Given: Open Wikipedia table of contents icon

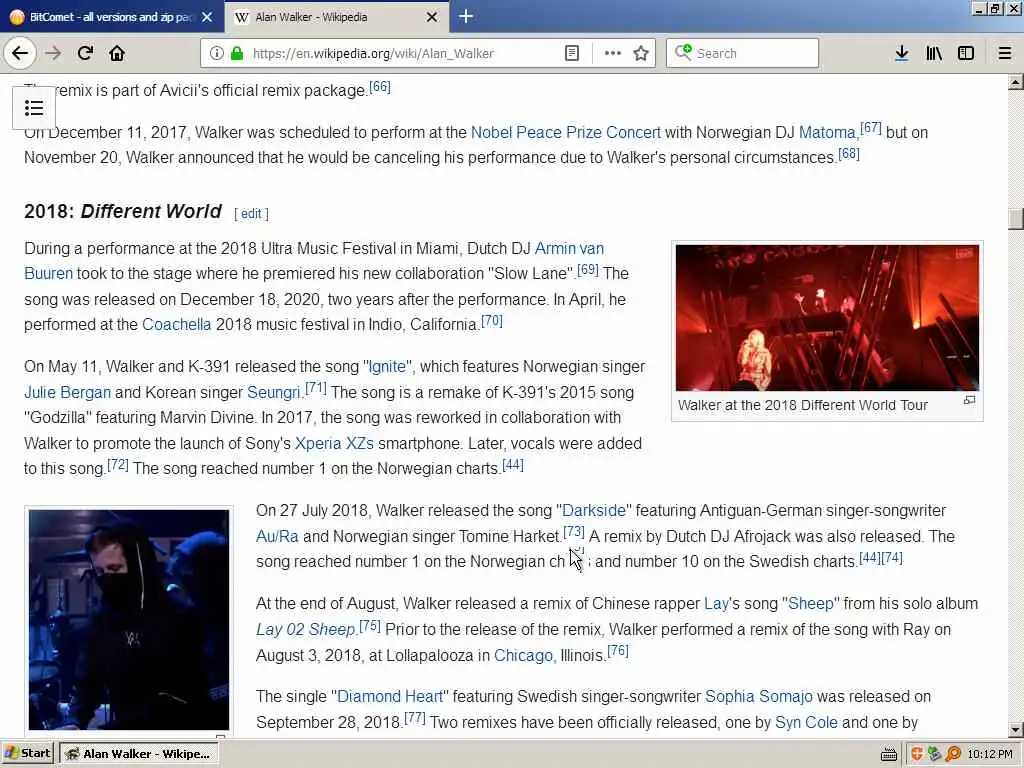Looking at the screenshot, I should point(34,108).
